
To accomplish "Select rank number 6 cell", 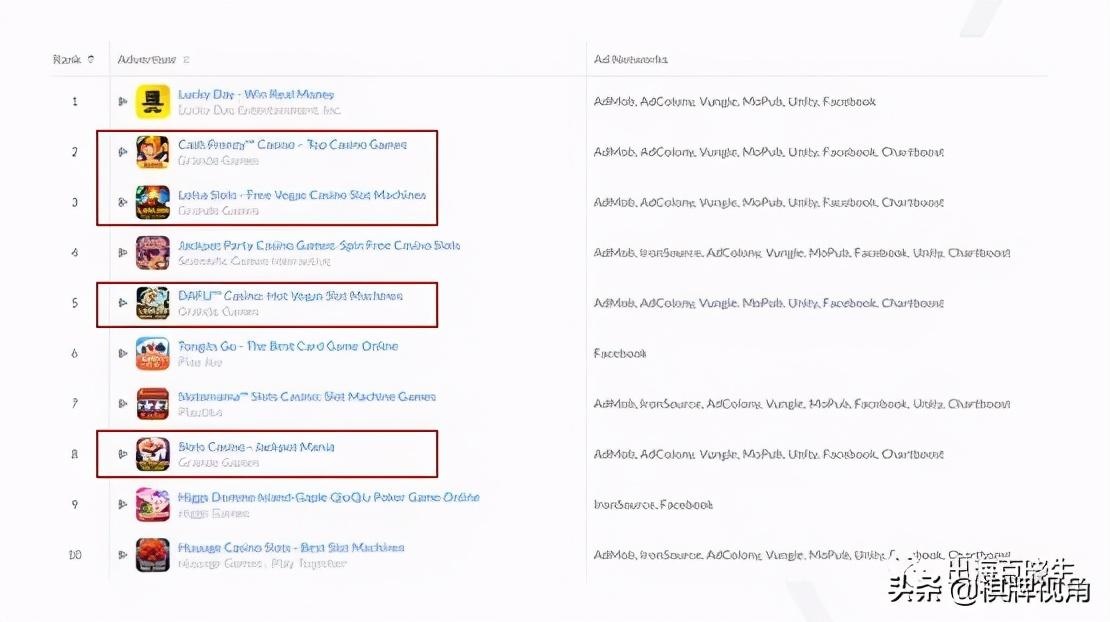I will 74,353.
